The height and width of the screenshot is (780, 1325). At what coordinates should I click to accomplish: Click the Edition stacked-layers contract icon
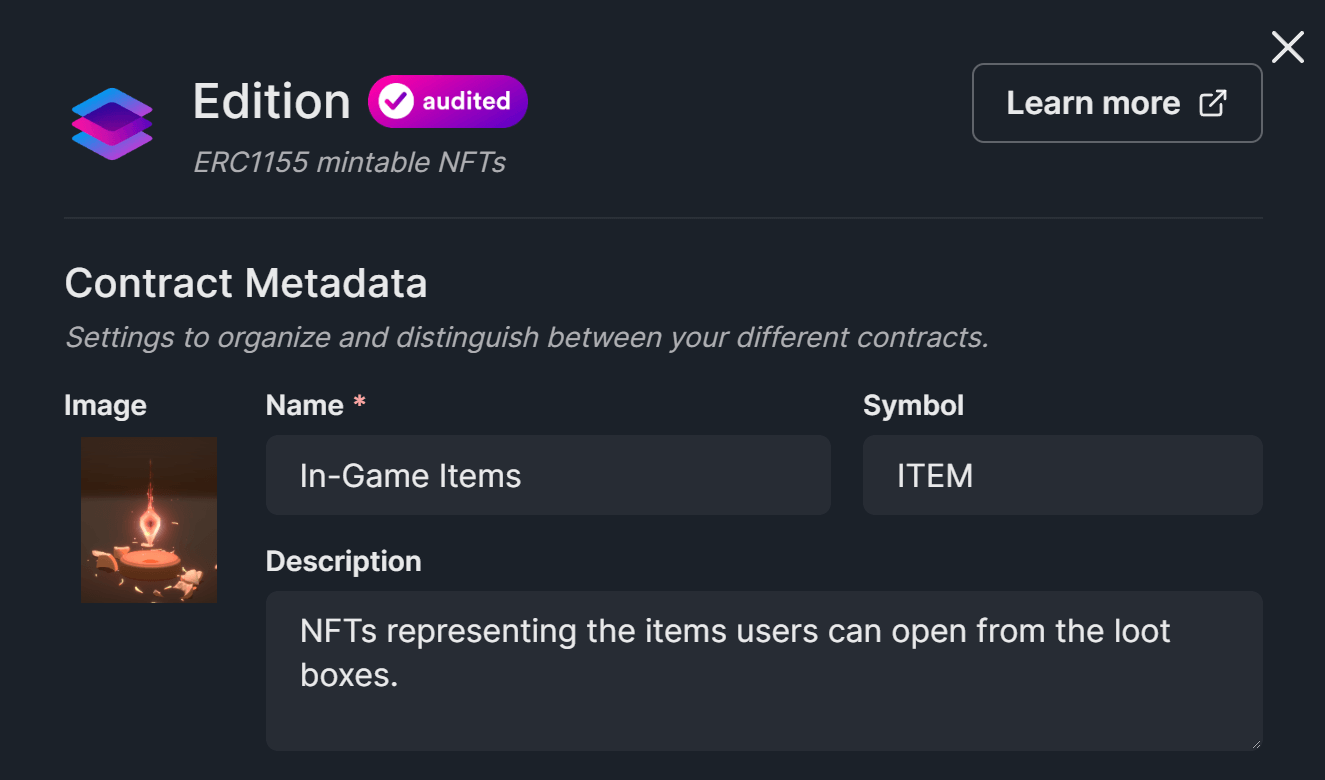click(112, 122)
